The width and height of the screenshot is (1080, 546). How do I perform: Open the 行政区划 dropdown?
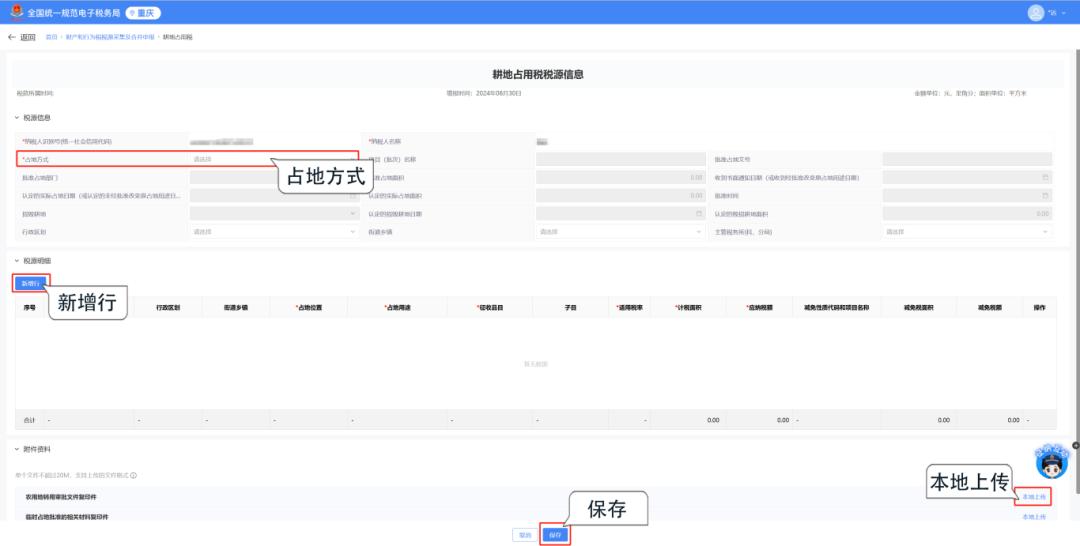tap(272, 231)
